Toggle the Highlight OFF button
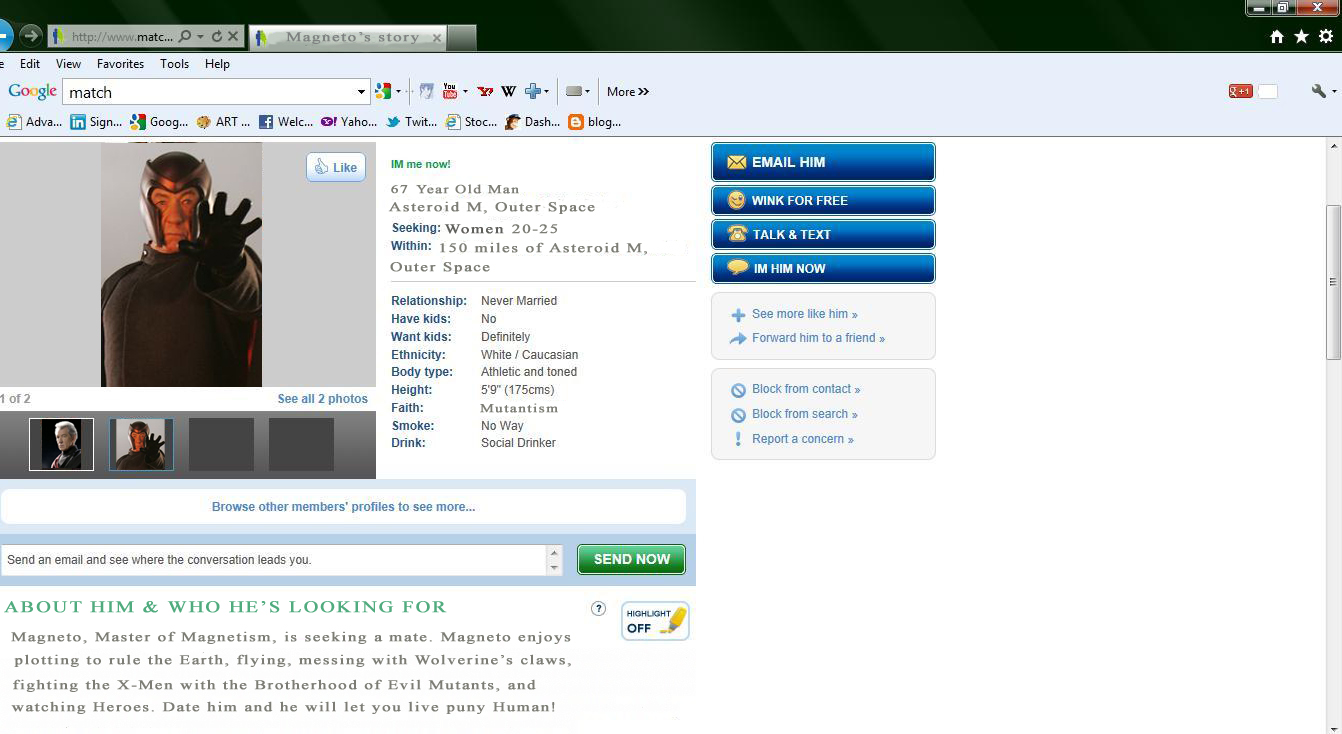 point(655,621)
